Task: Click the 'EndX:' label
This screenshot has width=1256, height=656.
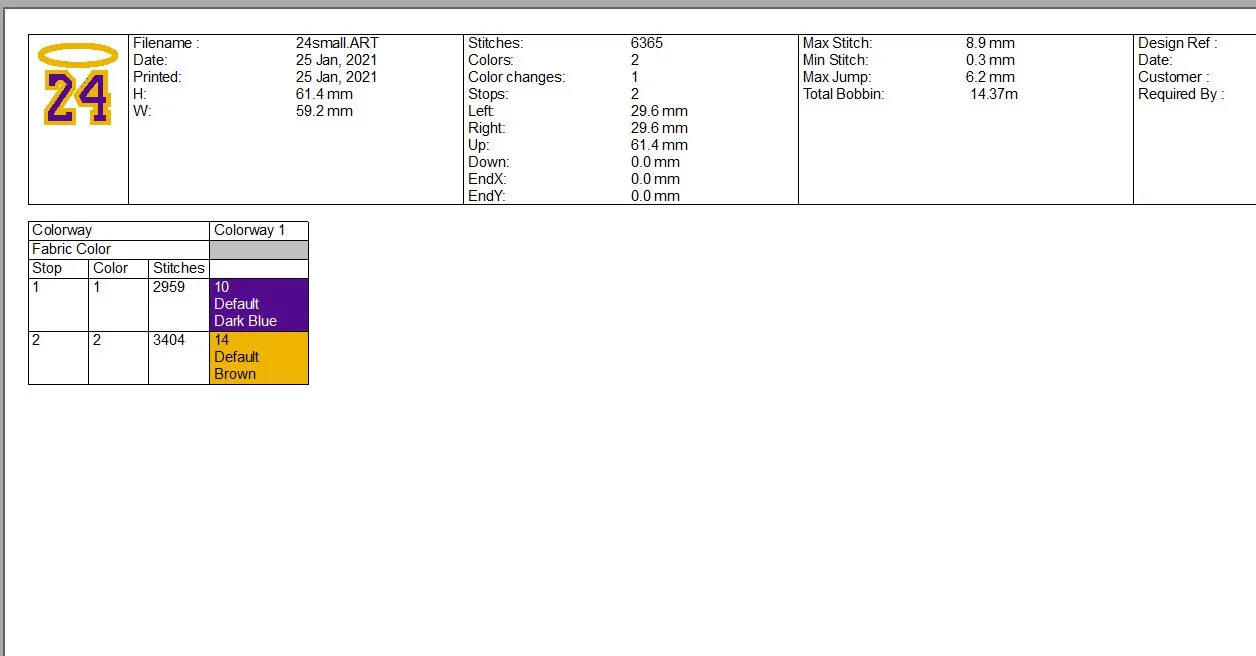Action: pos(487,179)
